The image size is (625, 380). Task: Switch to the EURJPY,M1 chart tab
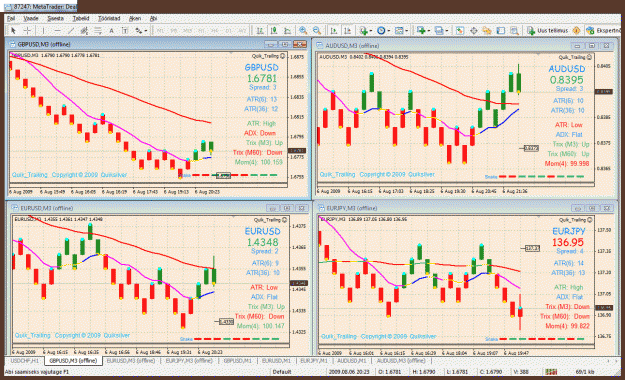click(314, 361)
